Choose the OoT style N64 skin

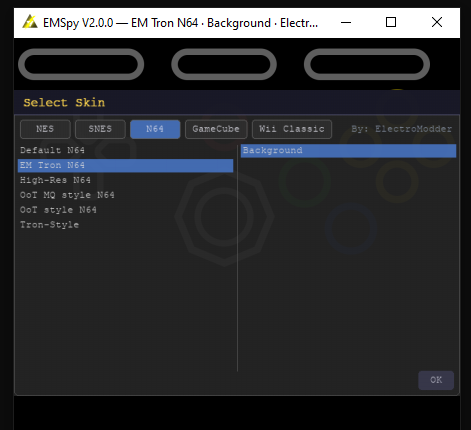[125, 210]
